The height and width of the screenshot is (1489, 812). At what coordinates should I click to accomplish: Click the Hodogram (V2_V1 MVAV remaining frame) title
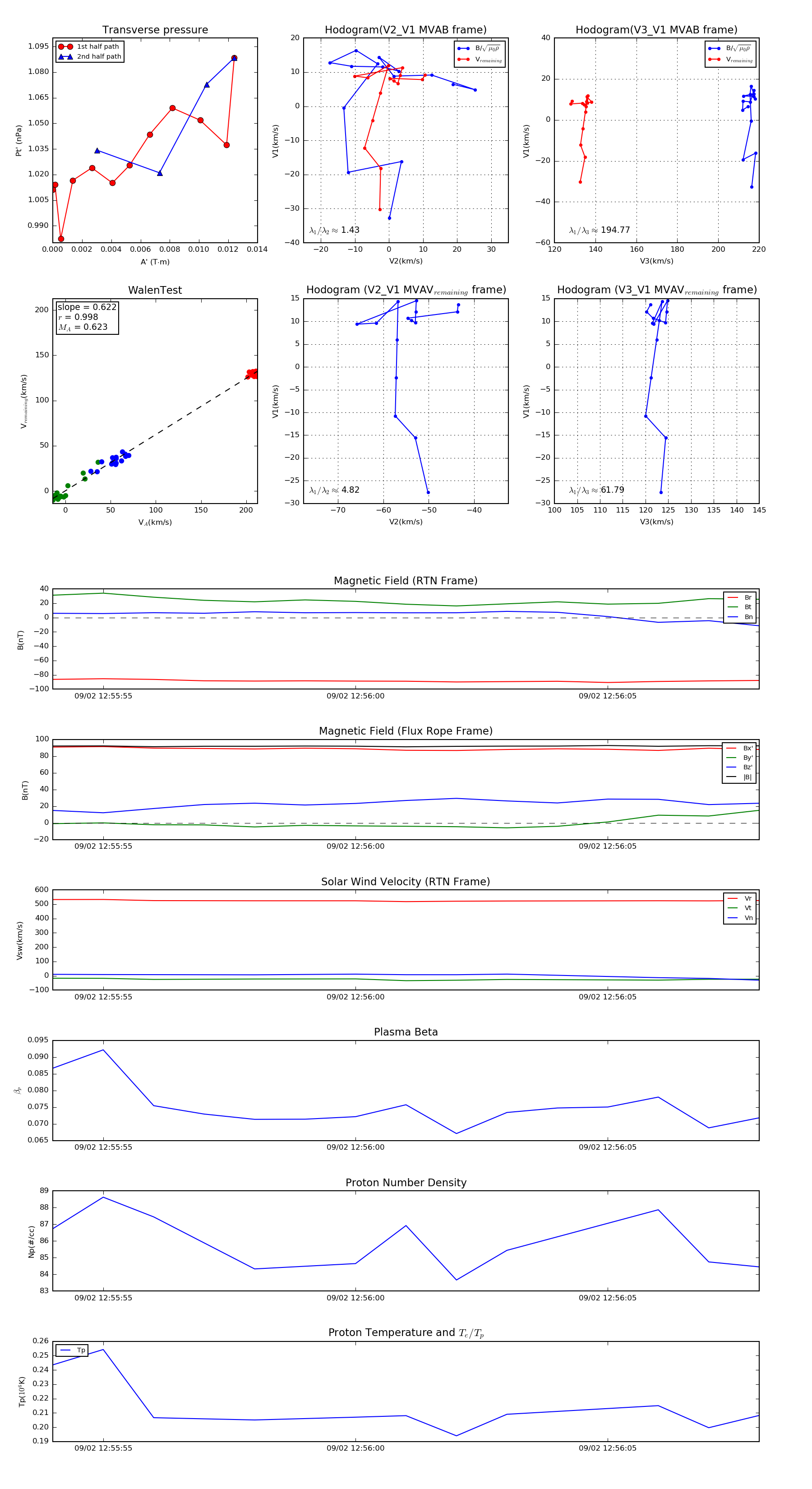pos(406,290)
